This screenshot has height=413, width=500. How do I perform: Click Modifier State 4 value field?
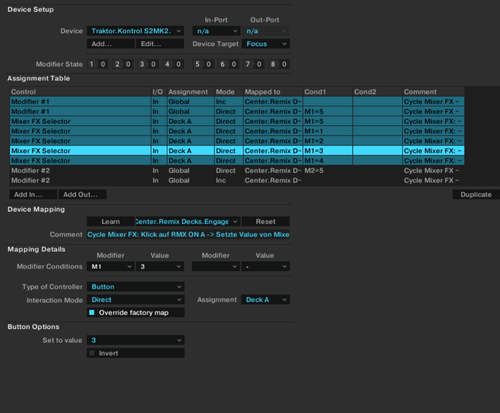[x=179, y=64]
